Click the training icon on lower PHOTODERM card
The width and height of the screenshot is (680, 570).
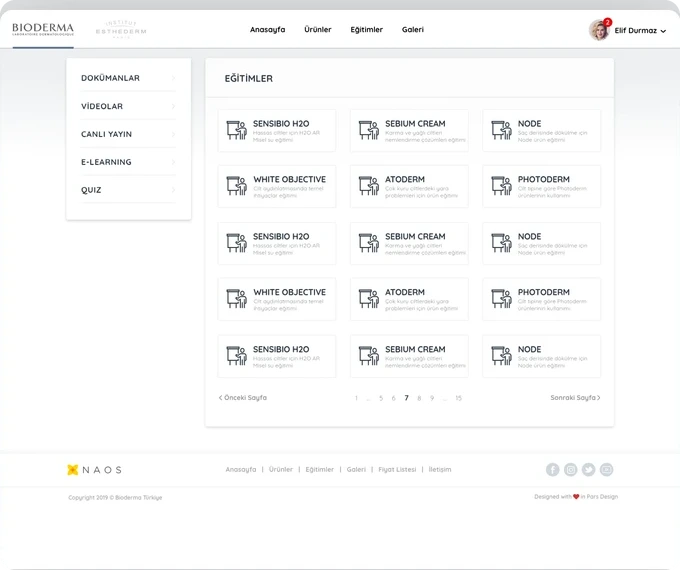501,298
